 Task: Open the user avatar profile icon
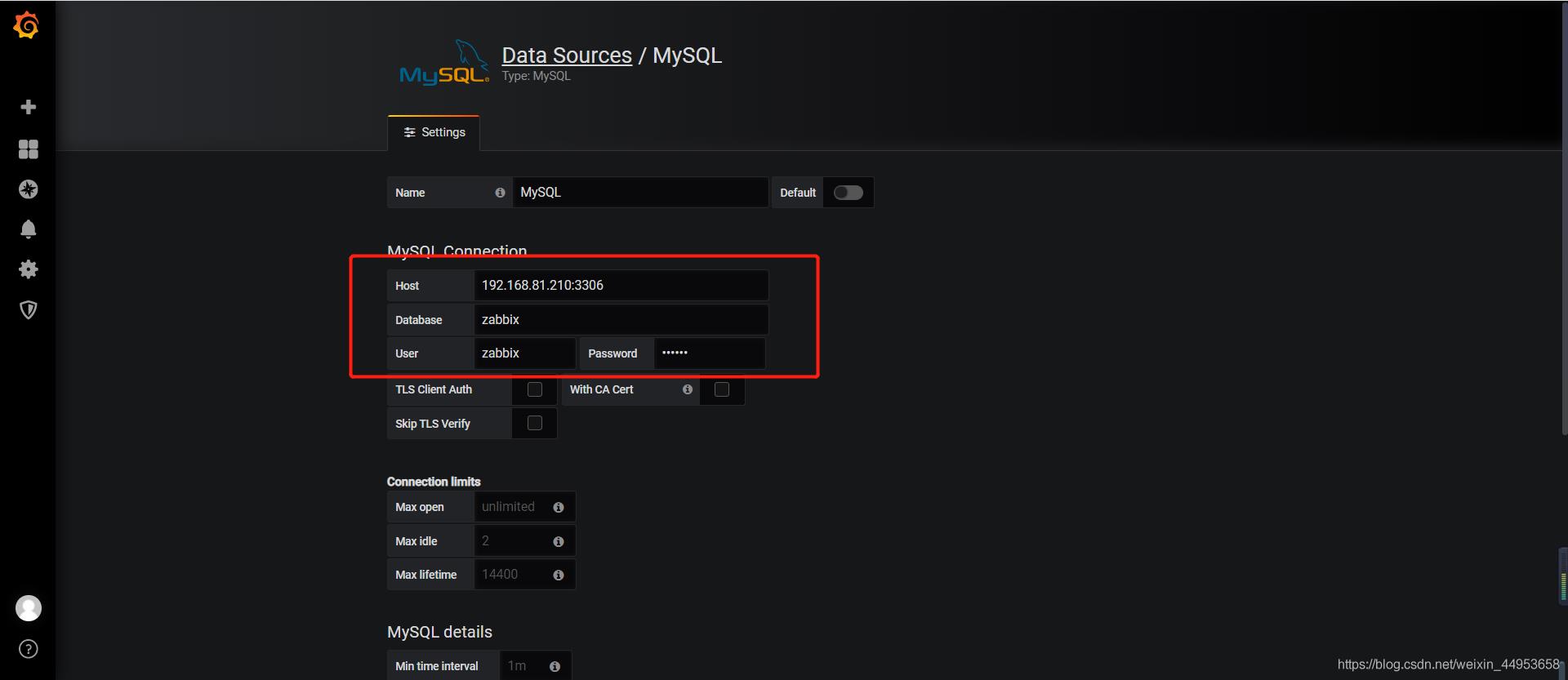29,608
